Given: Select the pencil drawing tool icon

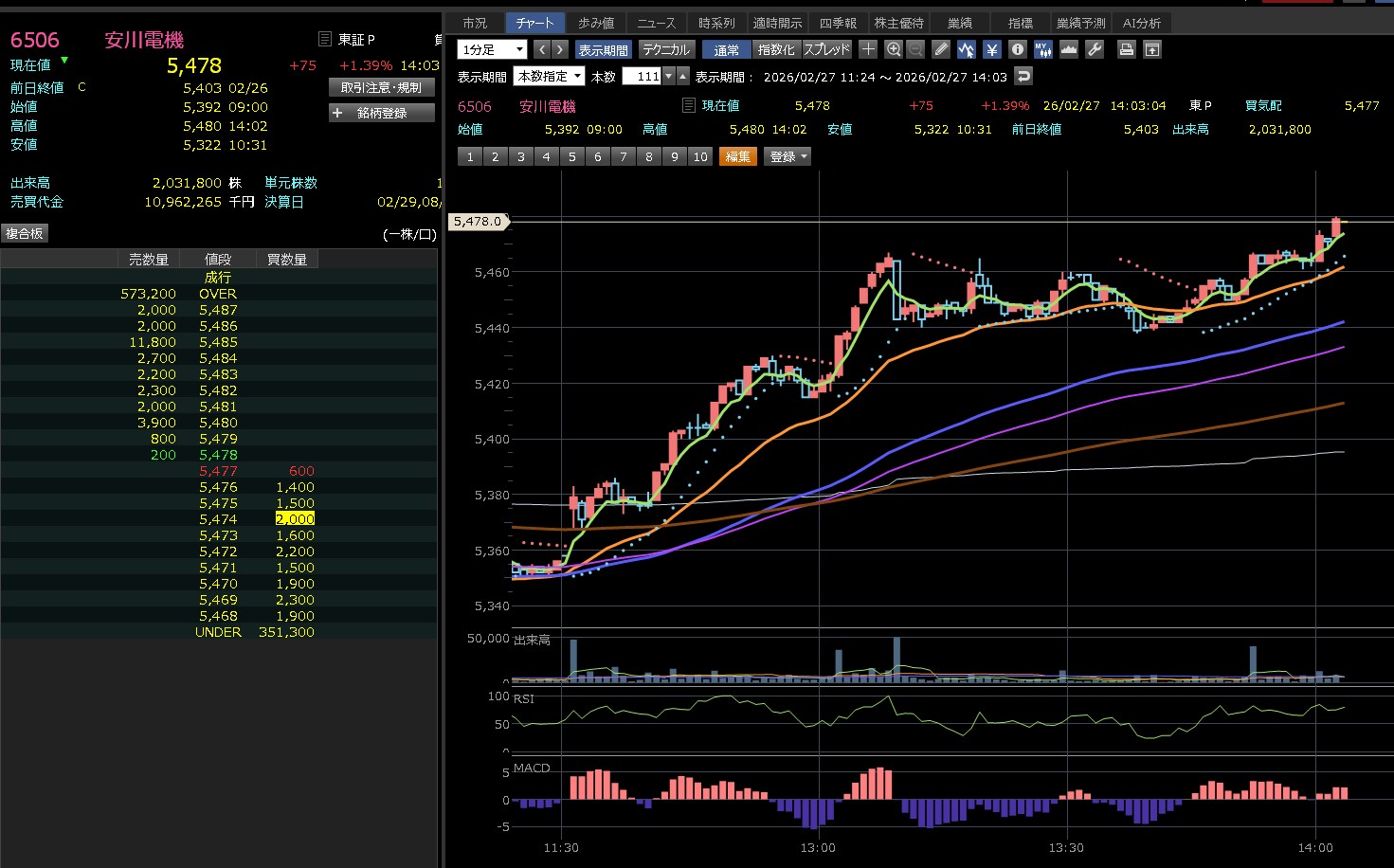Looking at the screenshot, I should pyautogui.click(x=941, y=49).
